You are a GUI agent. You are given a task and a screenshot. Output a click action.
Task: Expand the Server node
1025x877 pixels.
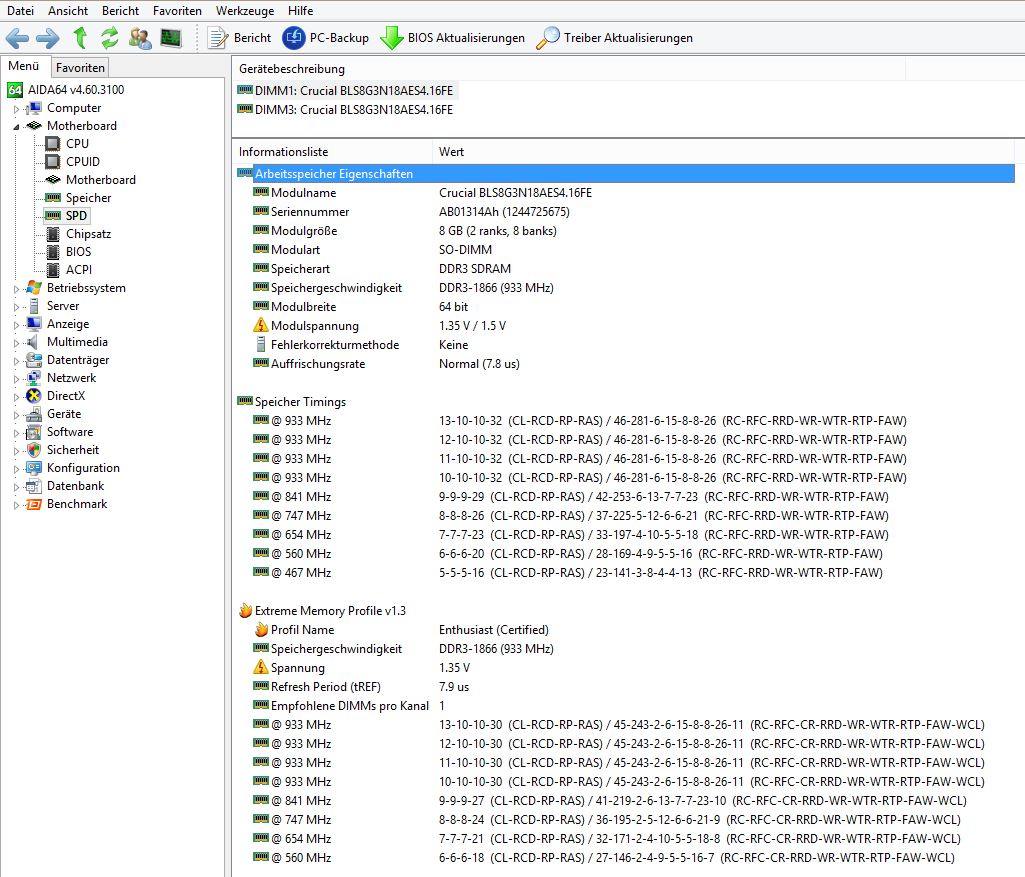(16, 306)
